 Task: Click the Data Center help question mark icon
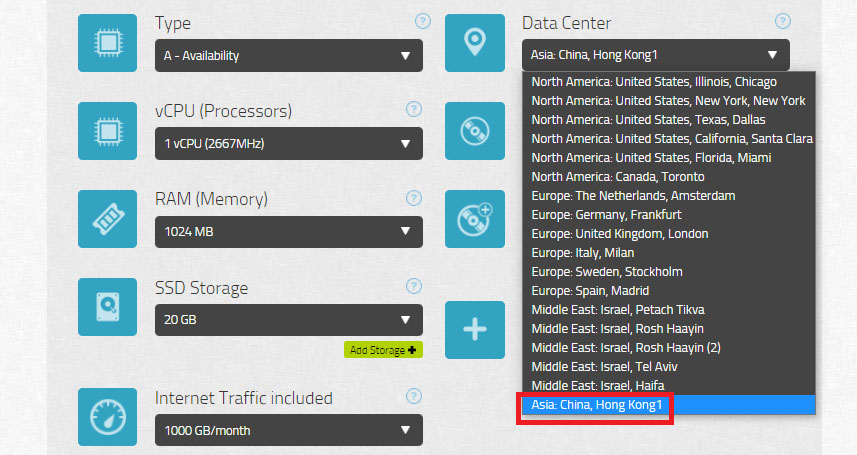click(x=783, y=21)
